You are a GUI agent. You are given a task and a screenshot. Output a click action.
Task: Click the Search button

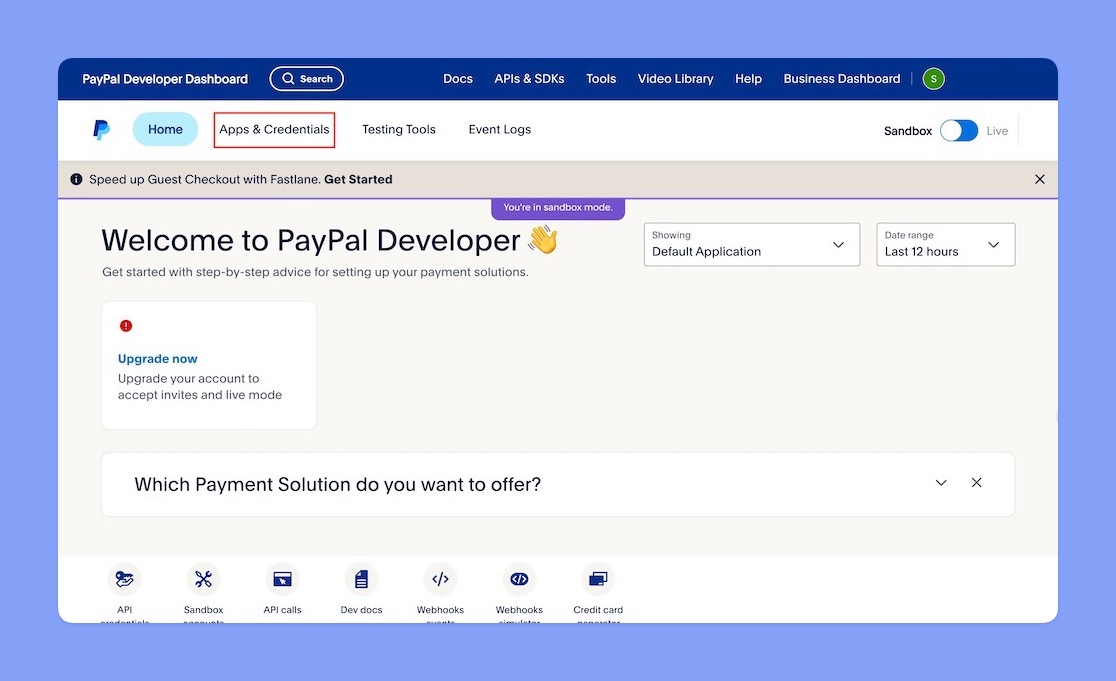point(307,79)
